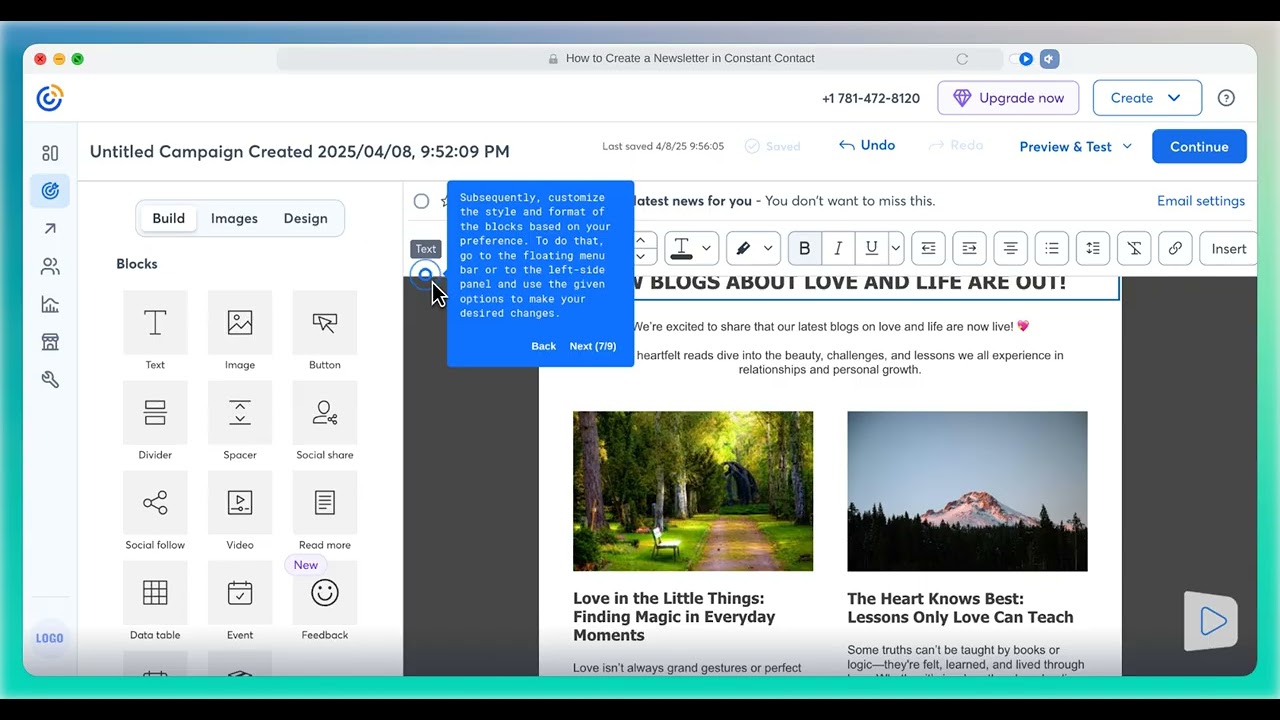Select the Text block
The image size is (1280, 720).
pyautogui.click(x=155, y=331)
